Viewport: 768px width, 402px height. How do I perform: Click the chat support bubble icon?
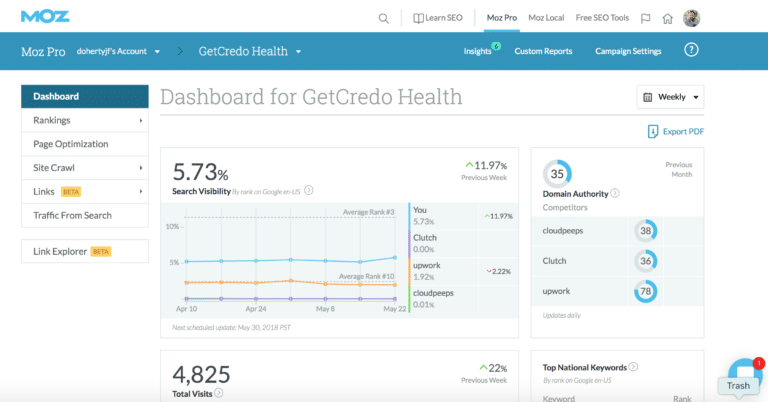click(x=745, y=371)
